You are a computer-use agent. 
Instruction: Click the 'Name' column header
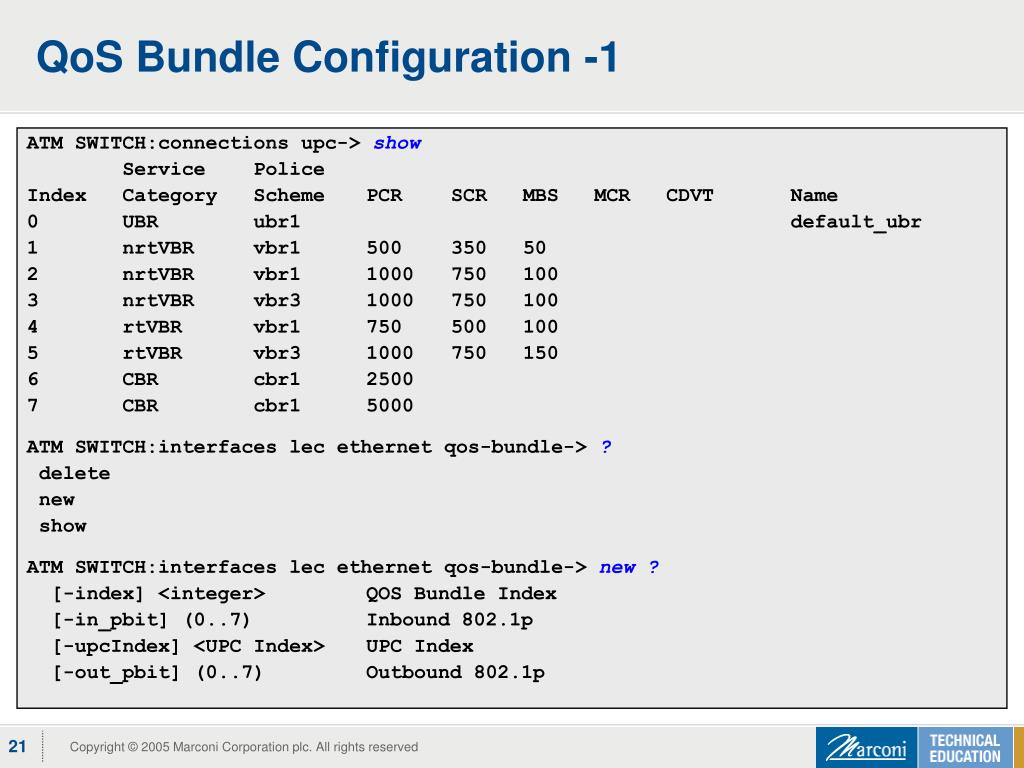click(814, 195)
